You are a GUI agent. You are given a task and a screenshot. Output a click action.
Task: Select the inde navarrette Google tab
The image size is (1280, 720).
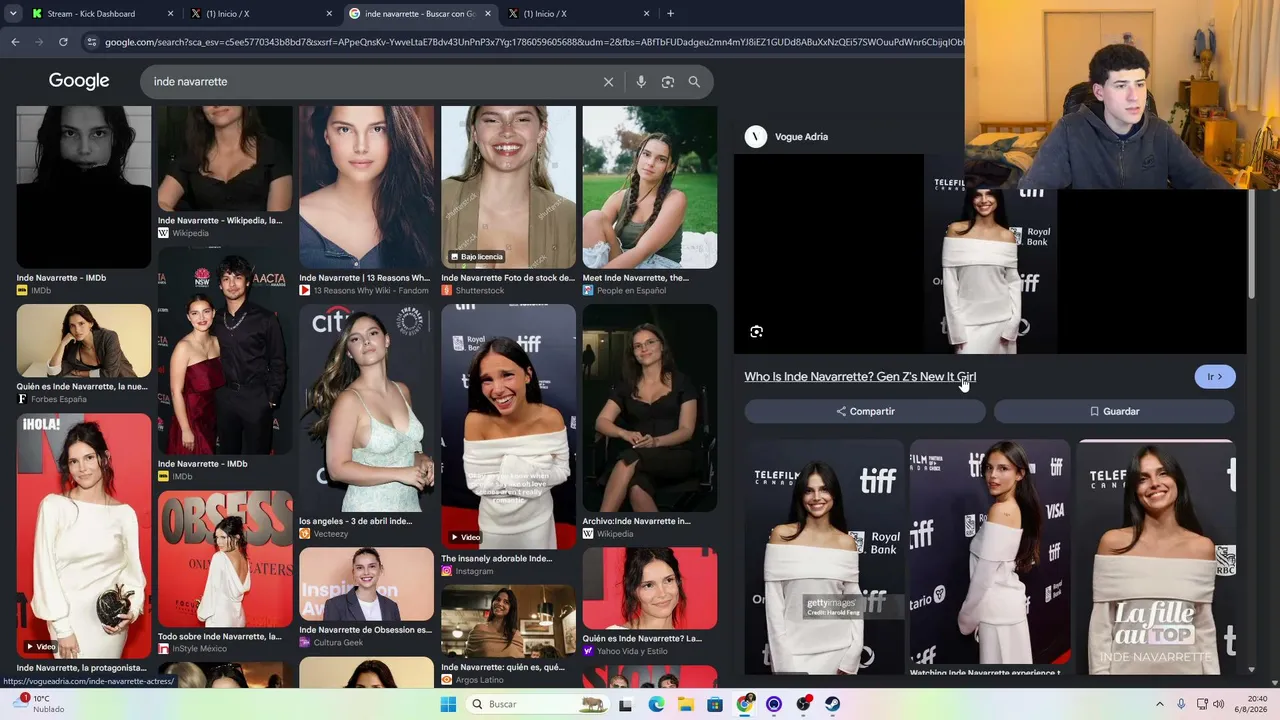pos(421,14)
